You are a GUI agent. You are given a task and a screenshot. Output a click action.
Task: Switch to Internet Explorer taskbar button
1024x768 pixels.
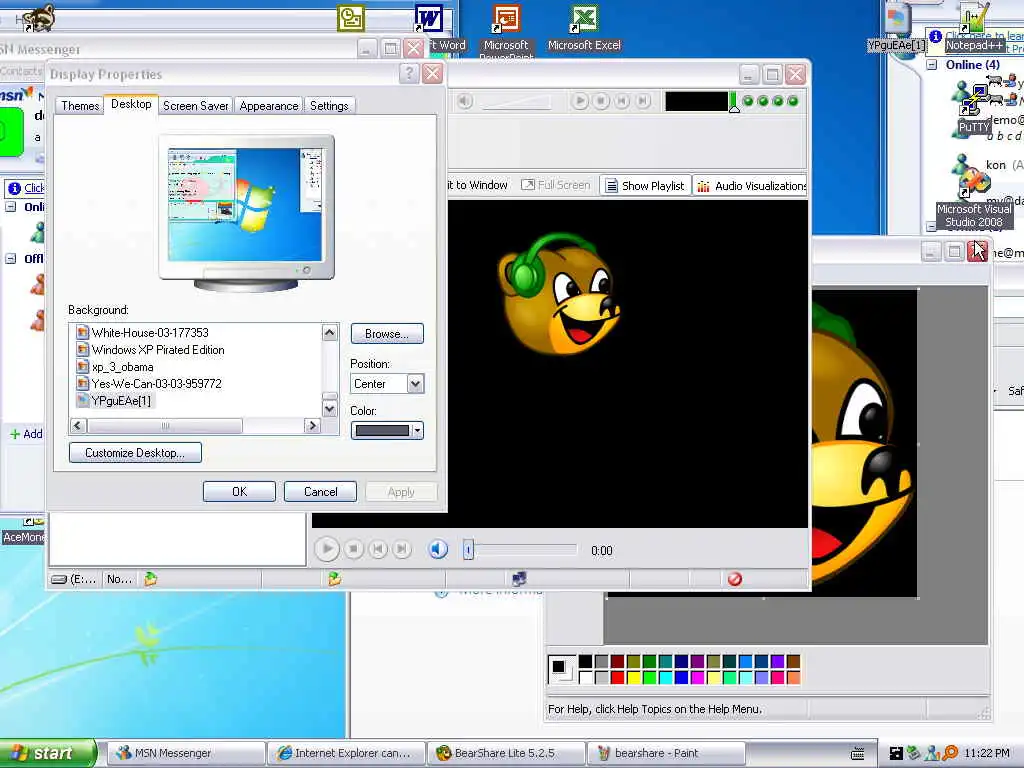tap(346, 753)
